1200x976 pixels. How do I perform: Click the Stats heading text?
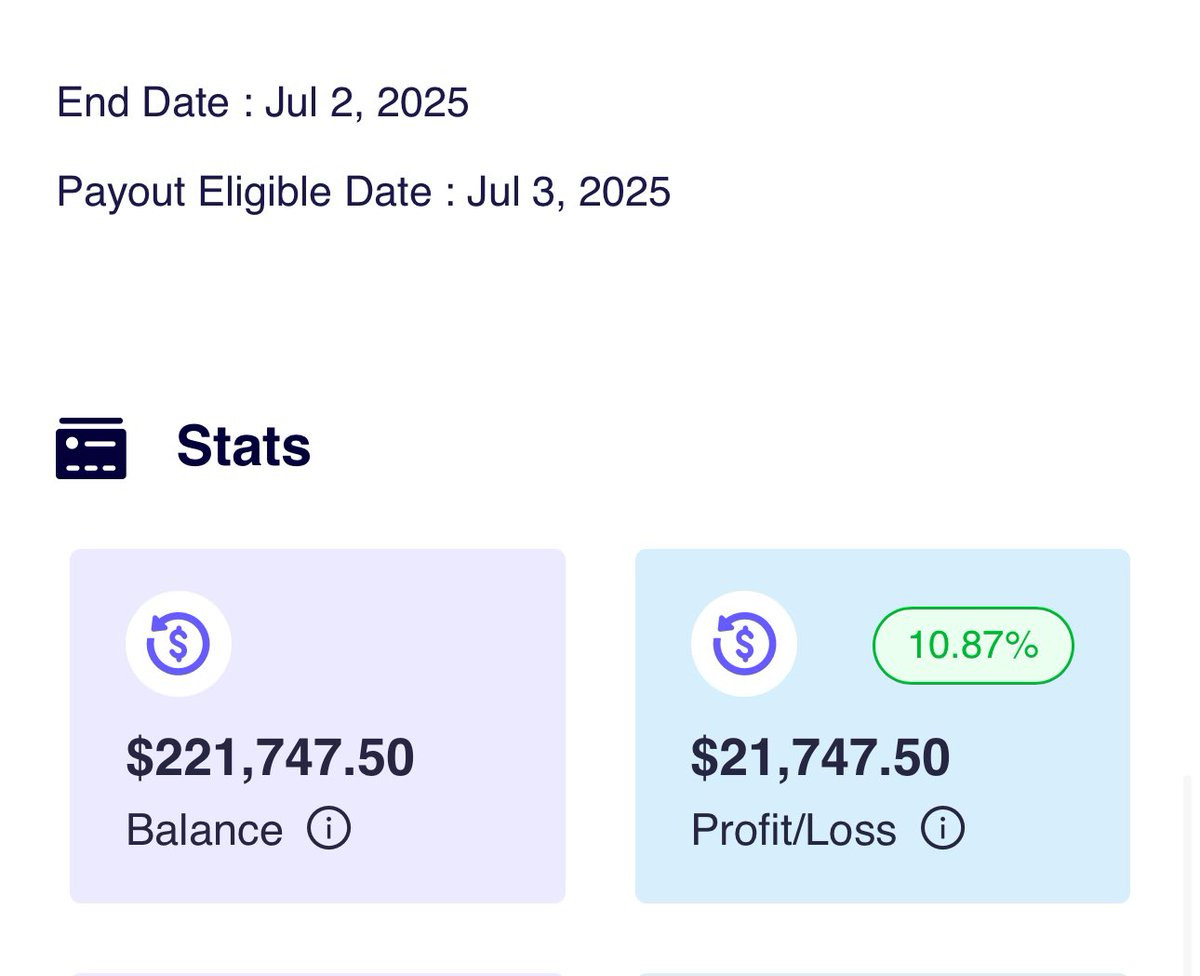[243, 446]
